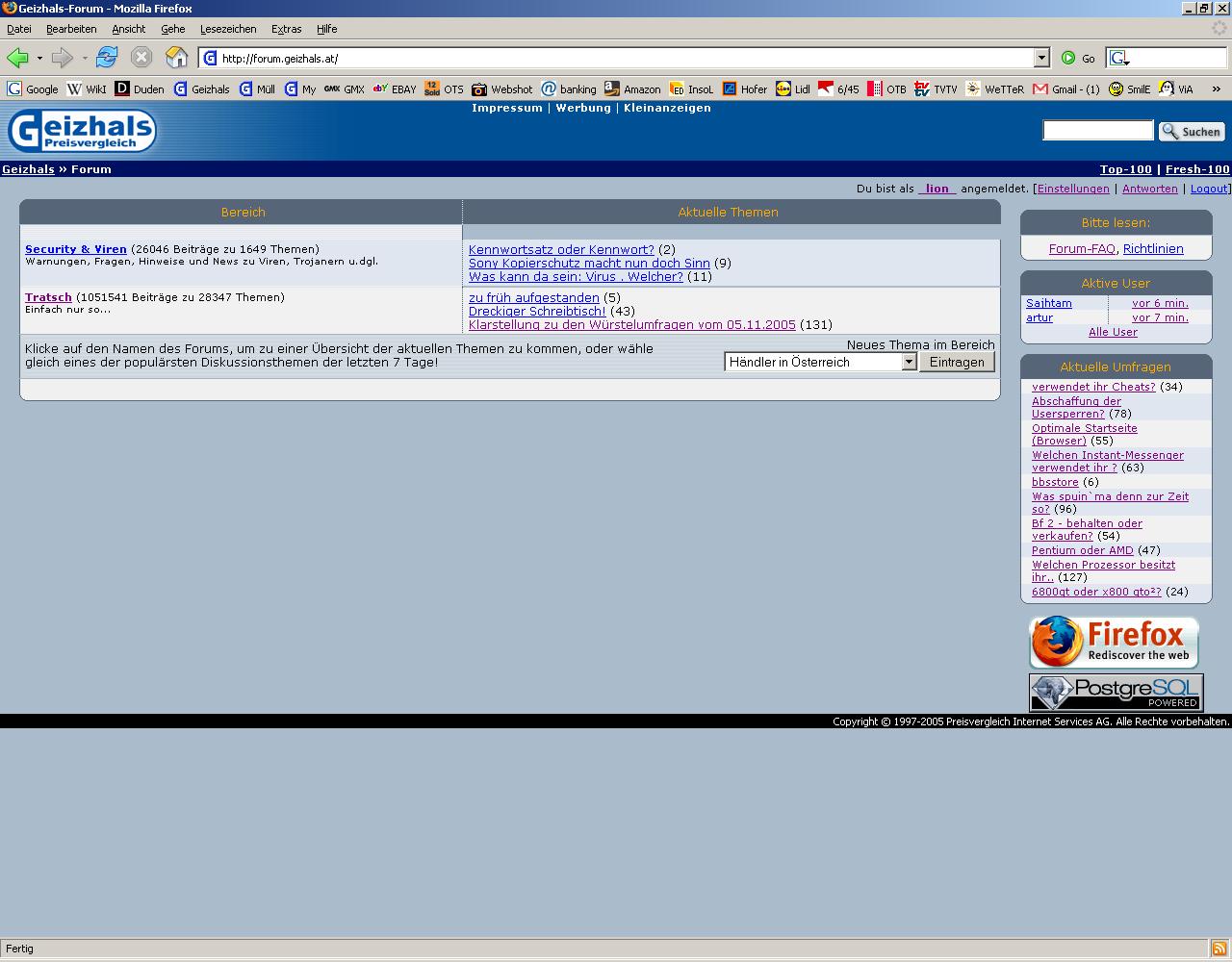Click the Geizhals Preisvergleich logo

[x=82, y=131]
